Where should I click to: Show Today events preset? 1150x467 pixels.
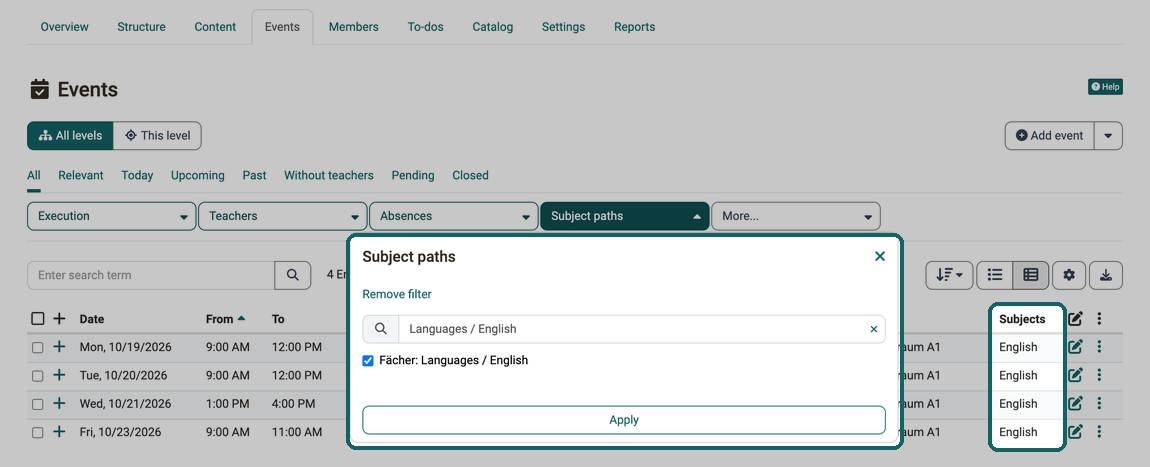(137, 175)
